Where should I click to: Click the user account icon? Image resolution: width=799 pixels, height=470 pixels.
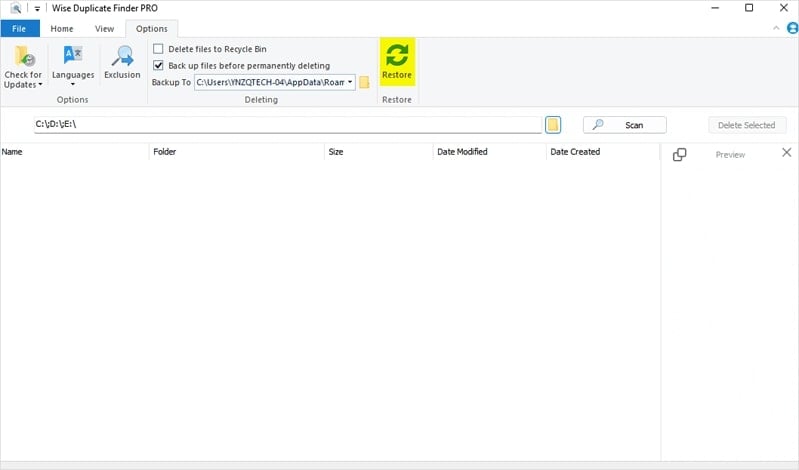(x=792, y=29)
